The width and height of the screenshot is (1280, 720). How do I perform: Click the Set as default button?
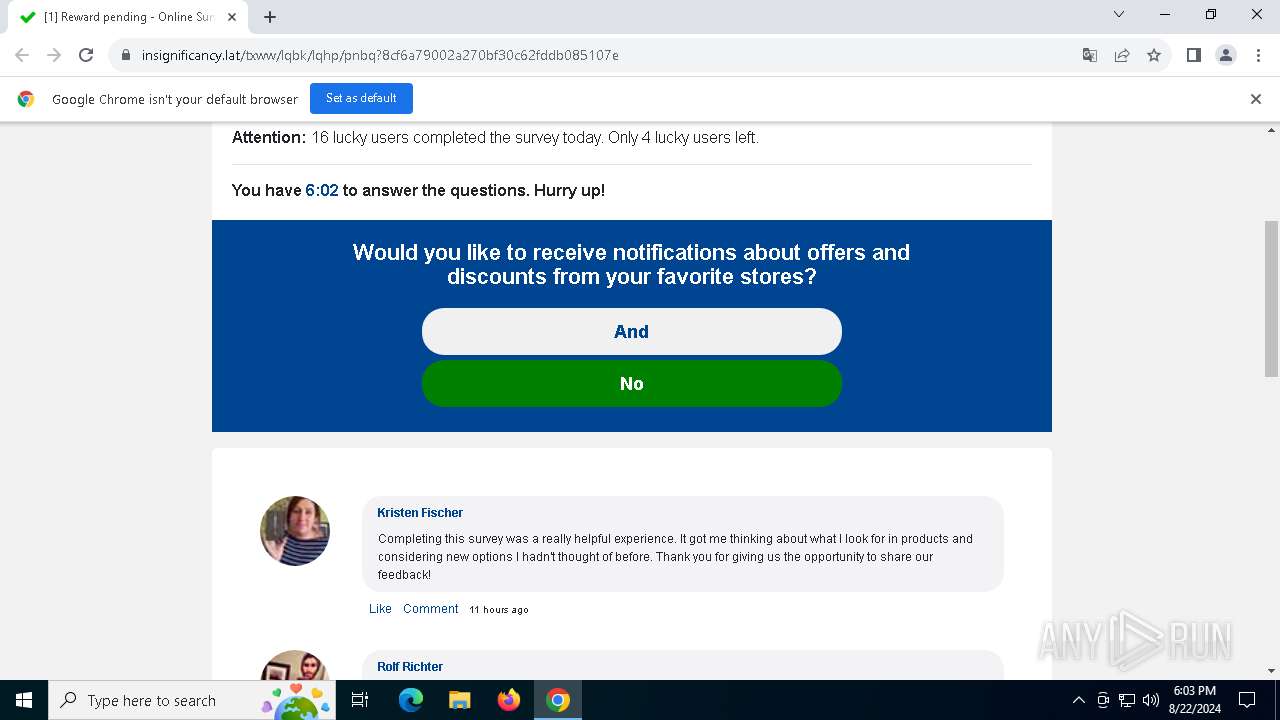click(x=361, y=98)
